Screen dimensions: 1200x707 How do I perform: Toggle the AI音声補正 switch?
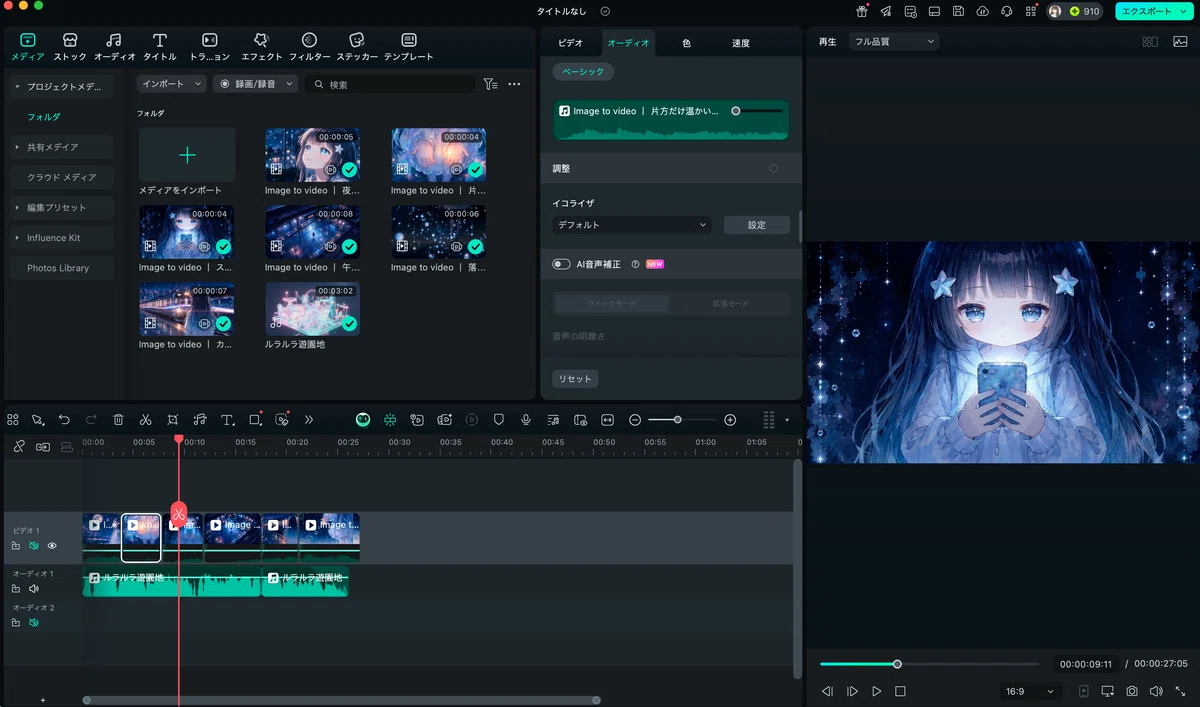click(x=561, y=264)
